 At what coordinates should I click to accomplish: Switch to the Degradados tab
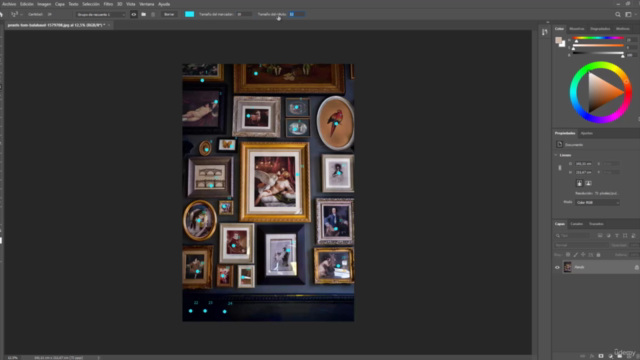click(x=600, y=29)
